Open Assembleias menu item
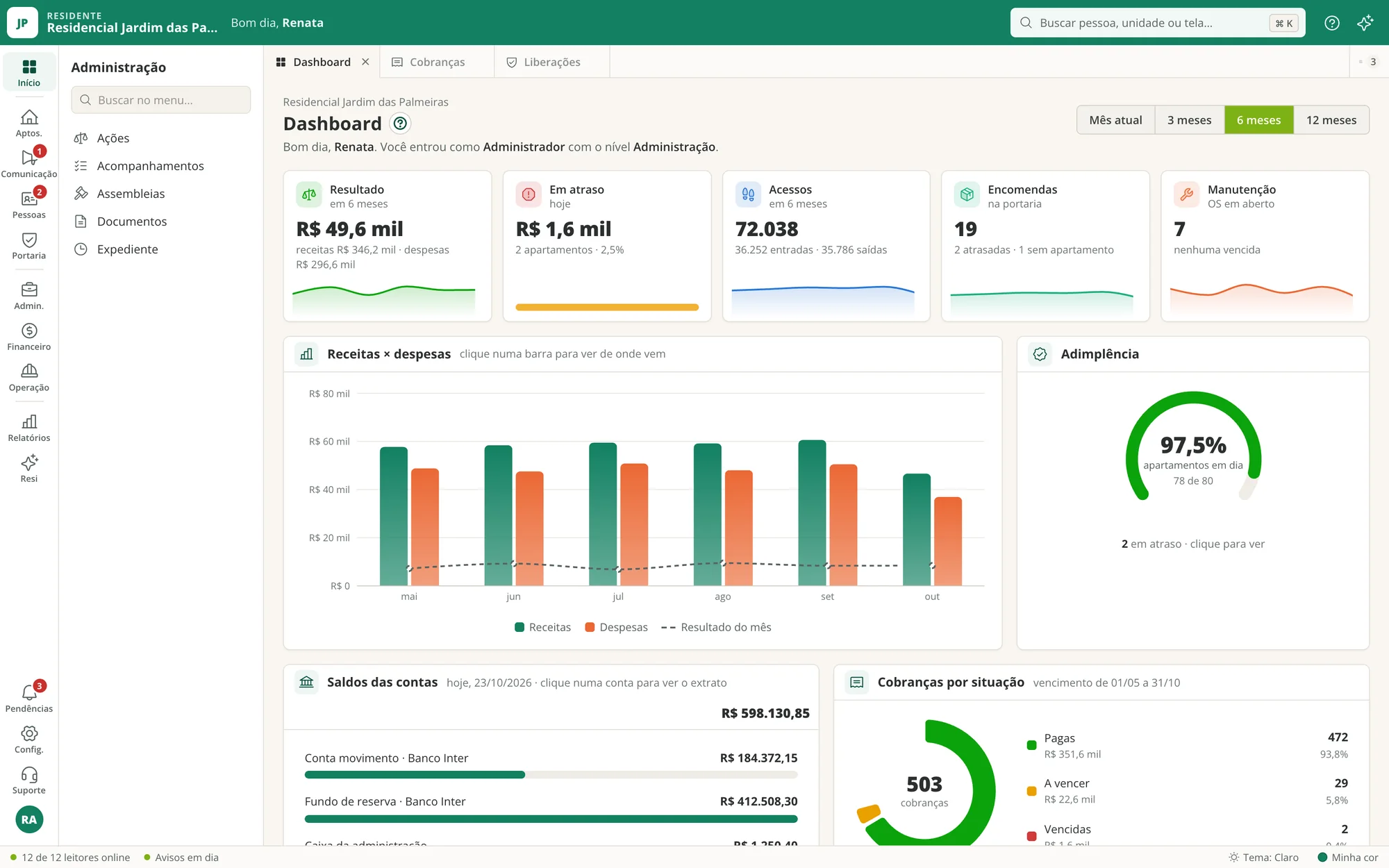Image resolution: width=1389 pixels, height=868 pixels. (x=161, y=194)
